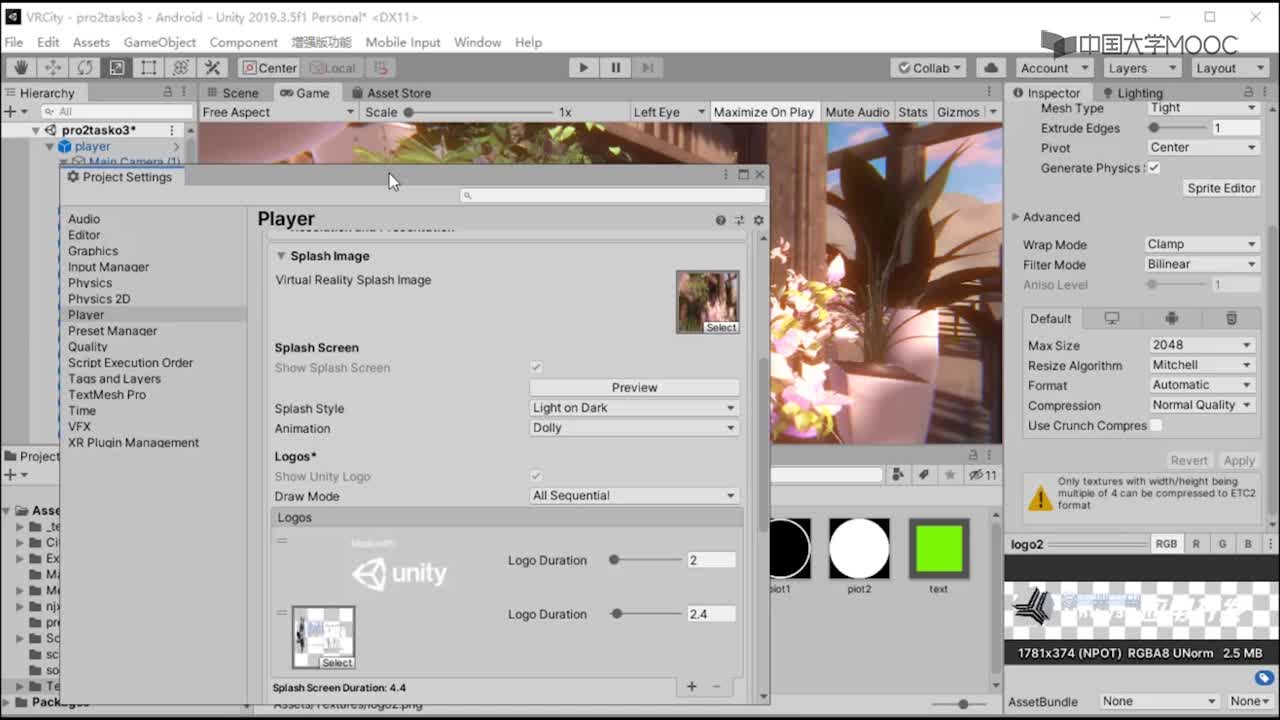This screenshot has height=720, width=1280.
Task: Open Draw Mode dropdown
Action: point(634,496)
